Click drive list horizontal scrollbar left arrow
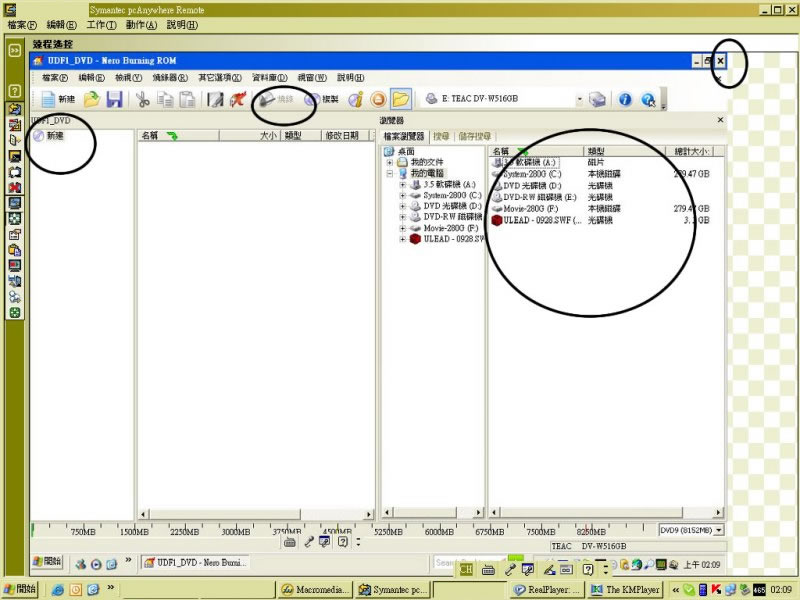The width and height of the screenshot is (800, 600). click(x=494, y=512)
